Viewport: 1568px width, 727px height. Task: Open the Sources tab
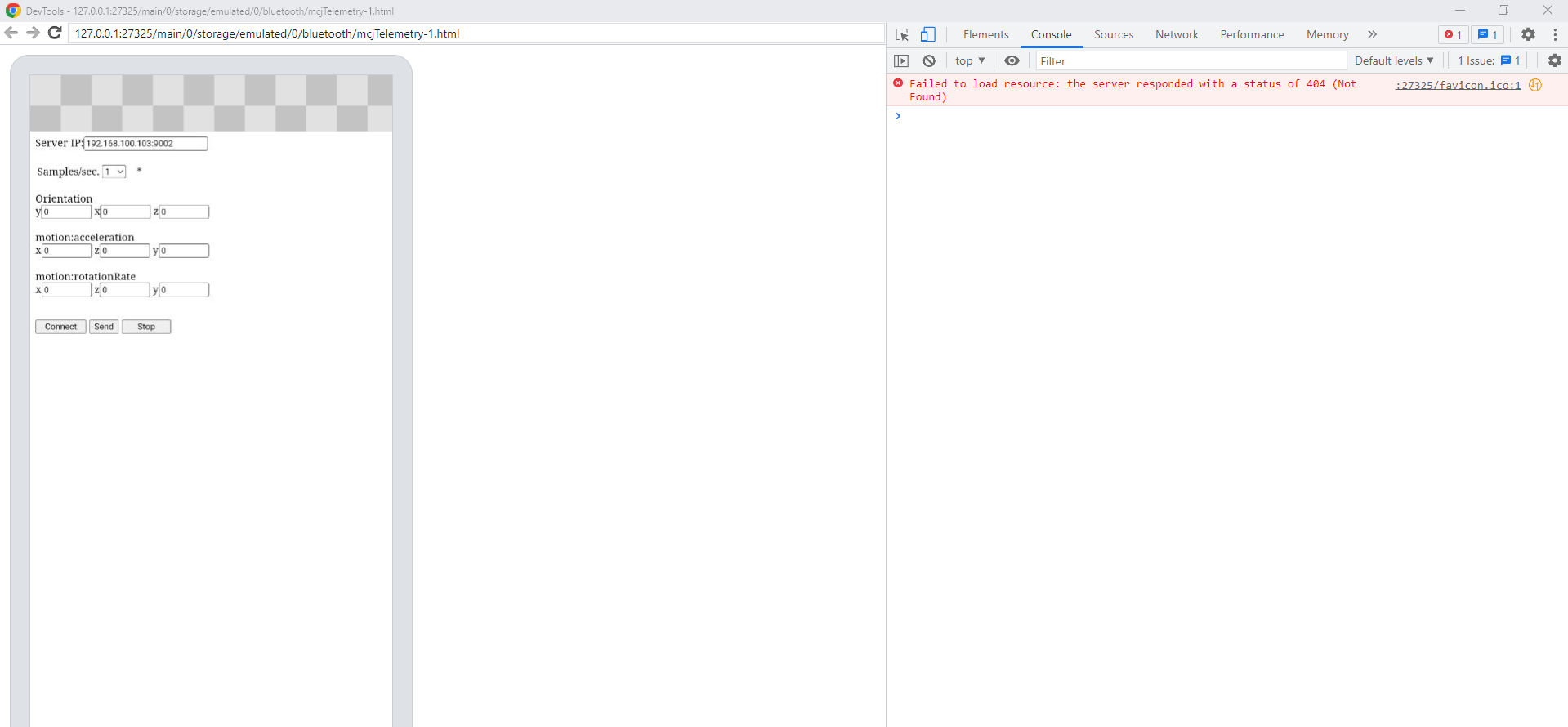tap(1114, 34)
